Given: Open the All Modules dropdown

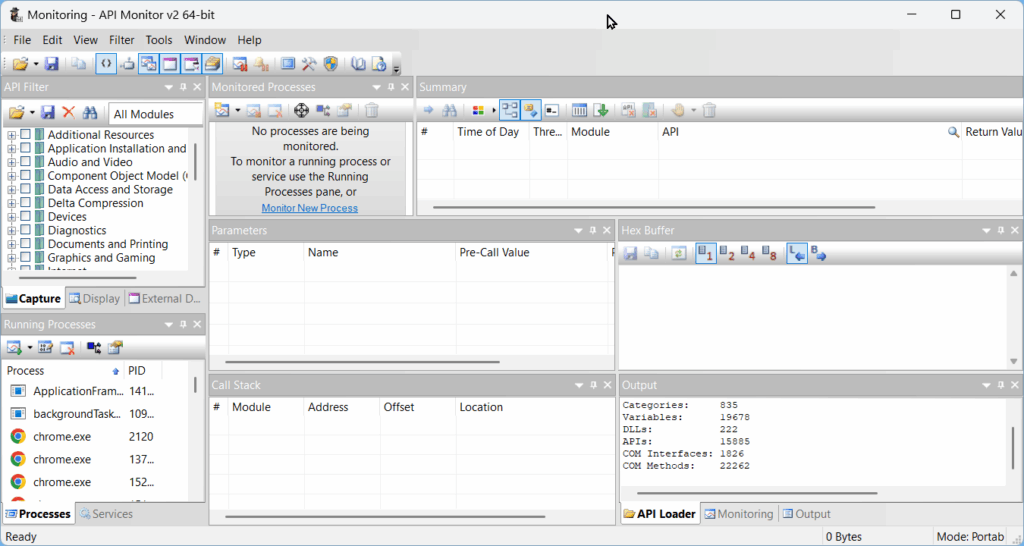Looking at the screenshot, I should [156, 114].
